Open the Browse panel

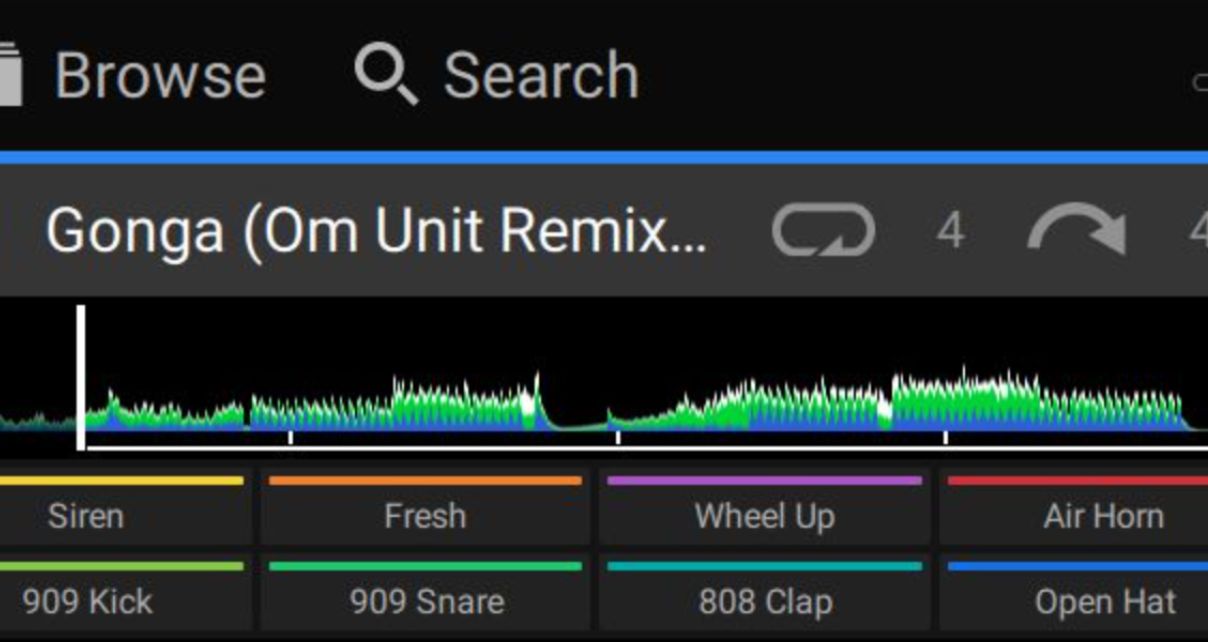[160, 76]
